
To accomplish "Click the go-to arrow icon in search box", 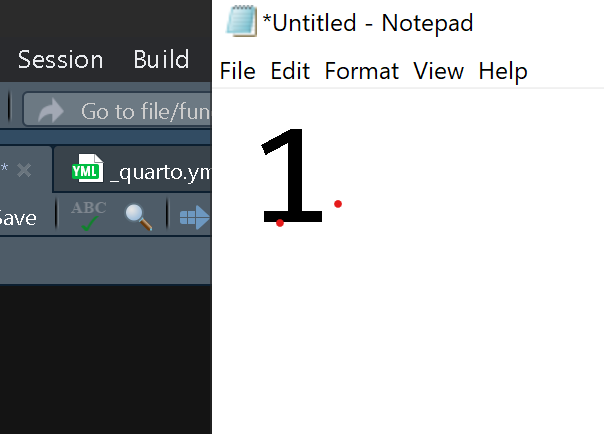I will 51,111.
